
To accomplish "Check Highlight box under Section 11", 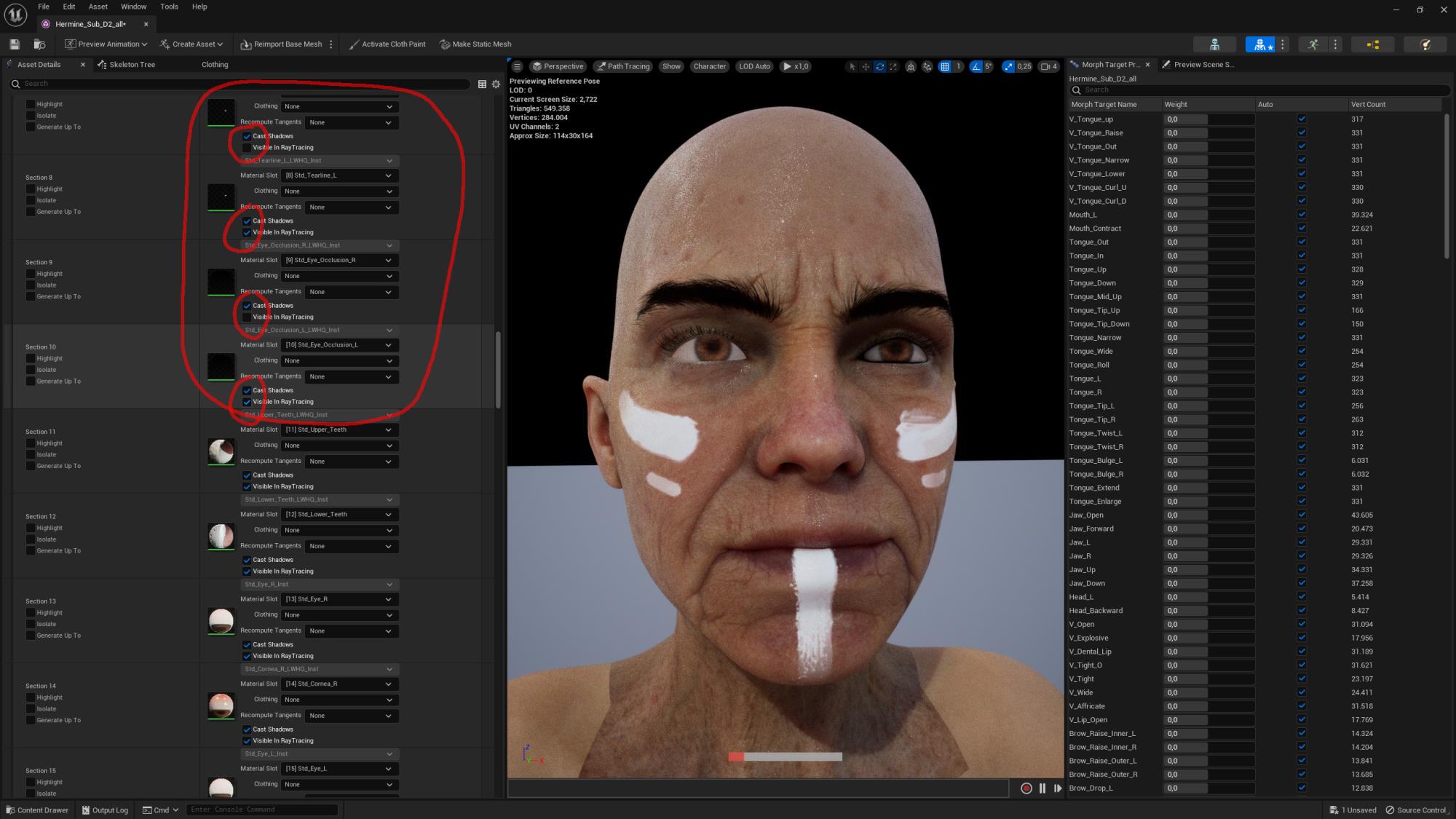I will click(31, 443).
